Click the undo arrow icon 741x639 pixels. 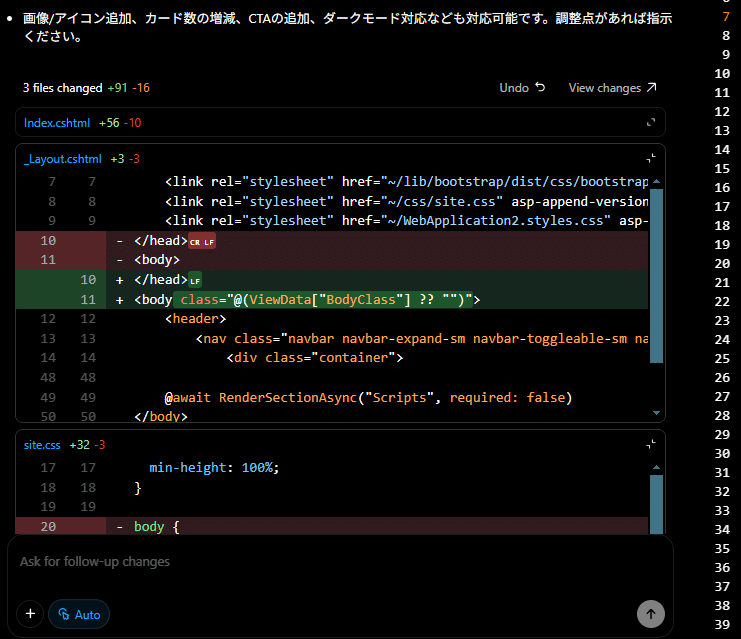tap(540, 87)
